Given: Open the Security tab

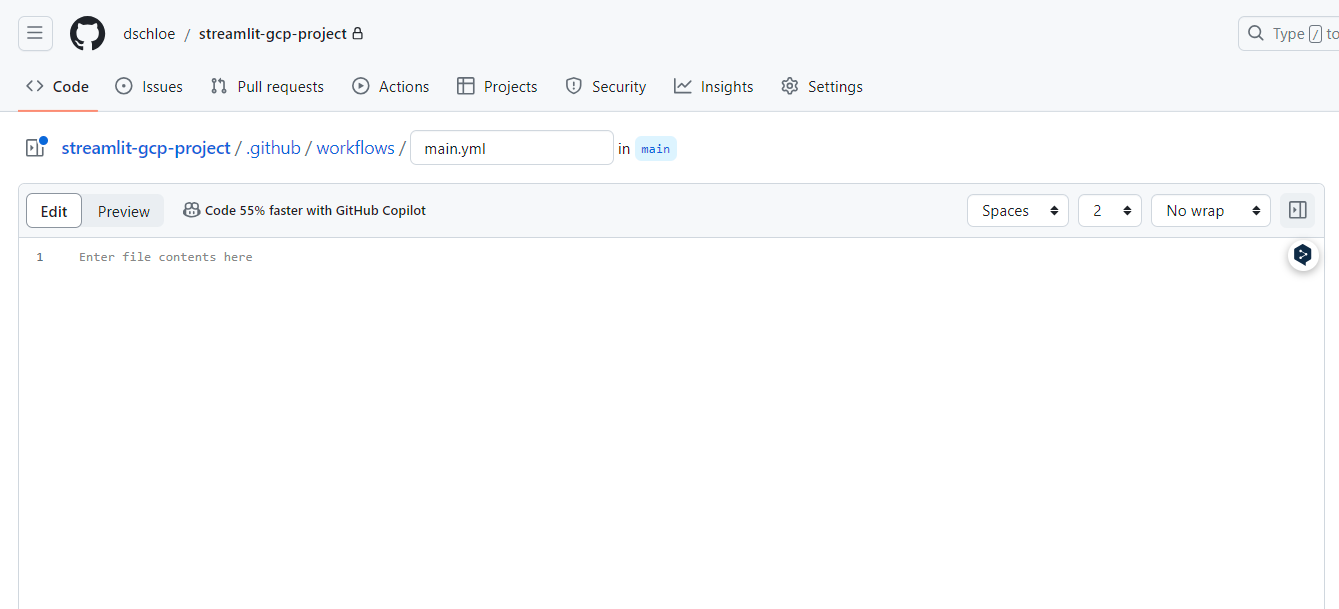Looking at the screenshot, I should [x=606, y=86].
